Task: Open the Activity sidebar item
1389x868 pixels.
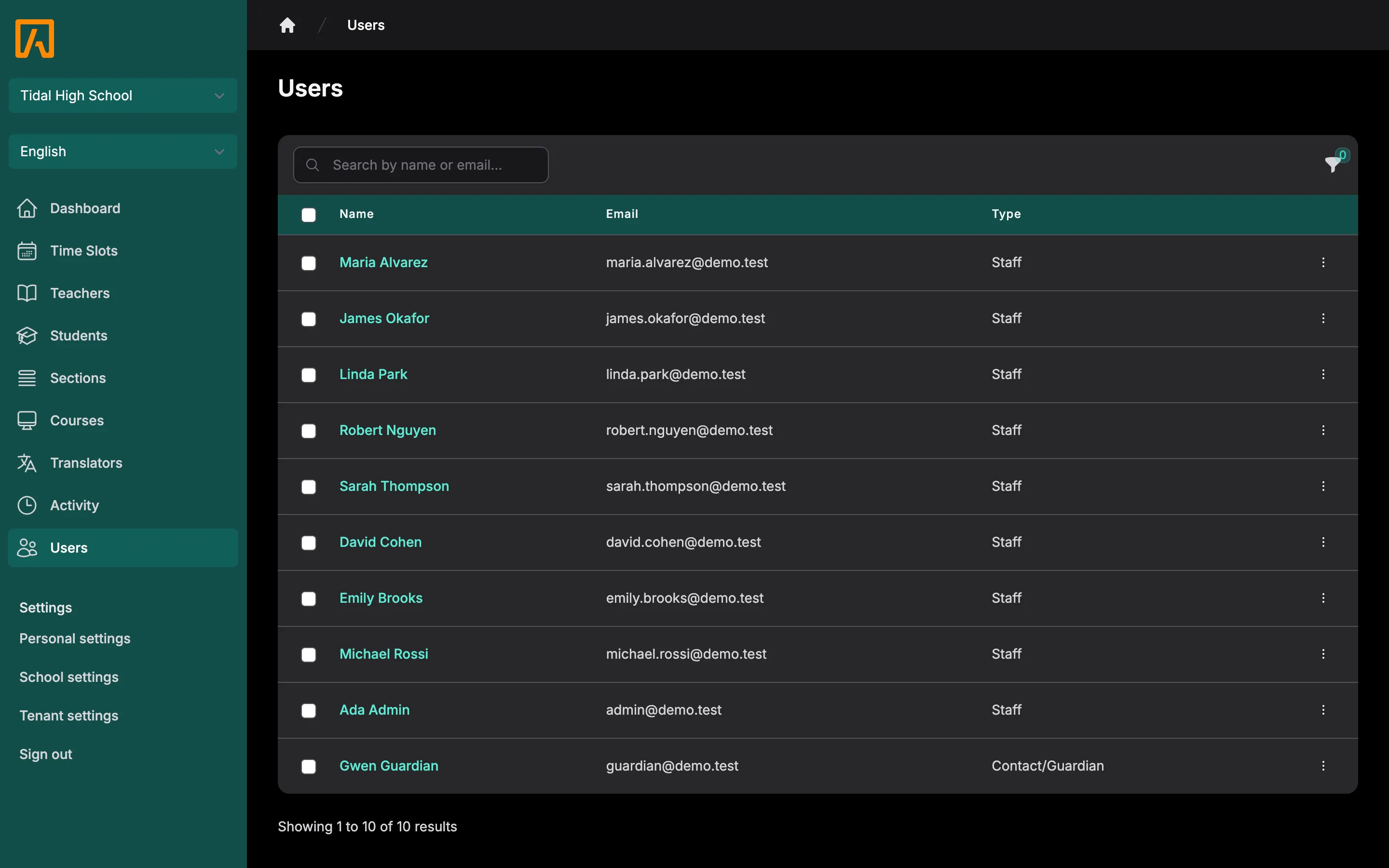Action: [x=123, y=506]
